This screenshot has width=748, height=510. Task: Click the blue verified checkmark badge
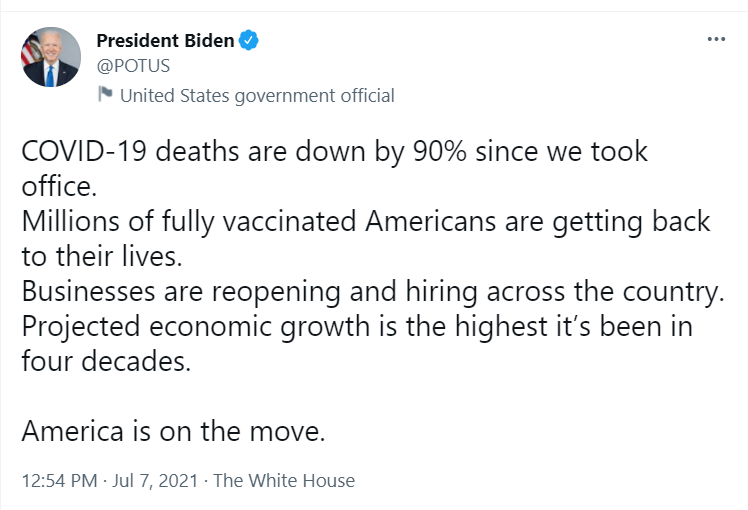(x=249, y=40)
